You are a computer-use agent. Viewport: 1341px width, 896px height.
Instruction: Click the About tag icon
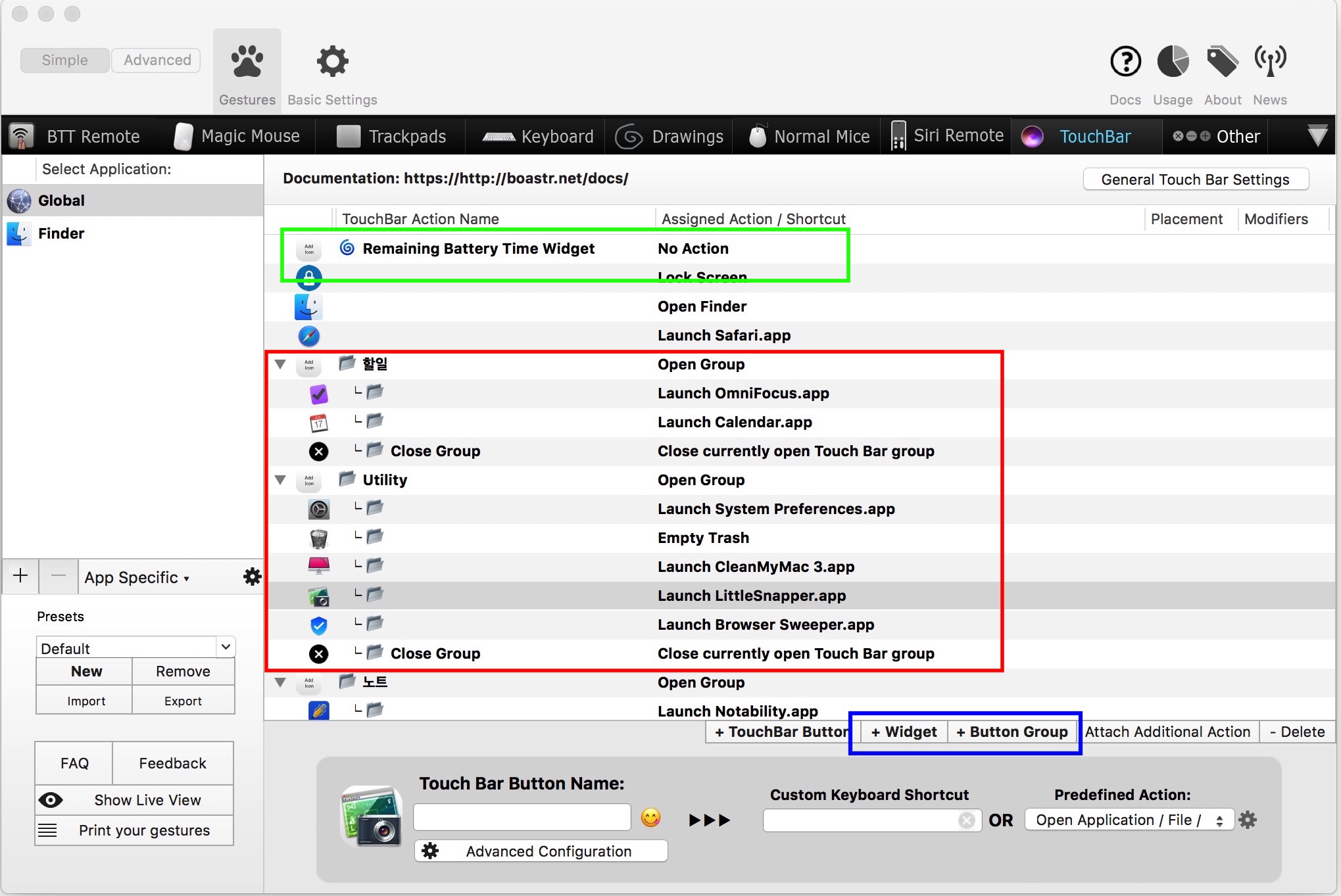1222,62
